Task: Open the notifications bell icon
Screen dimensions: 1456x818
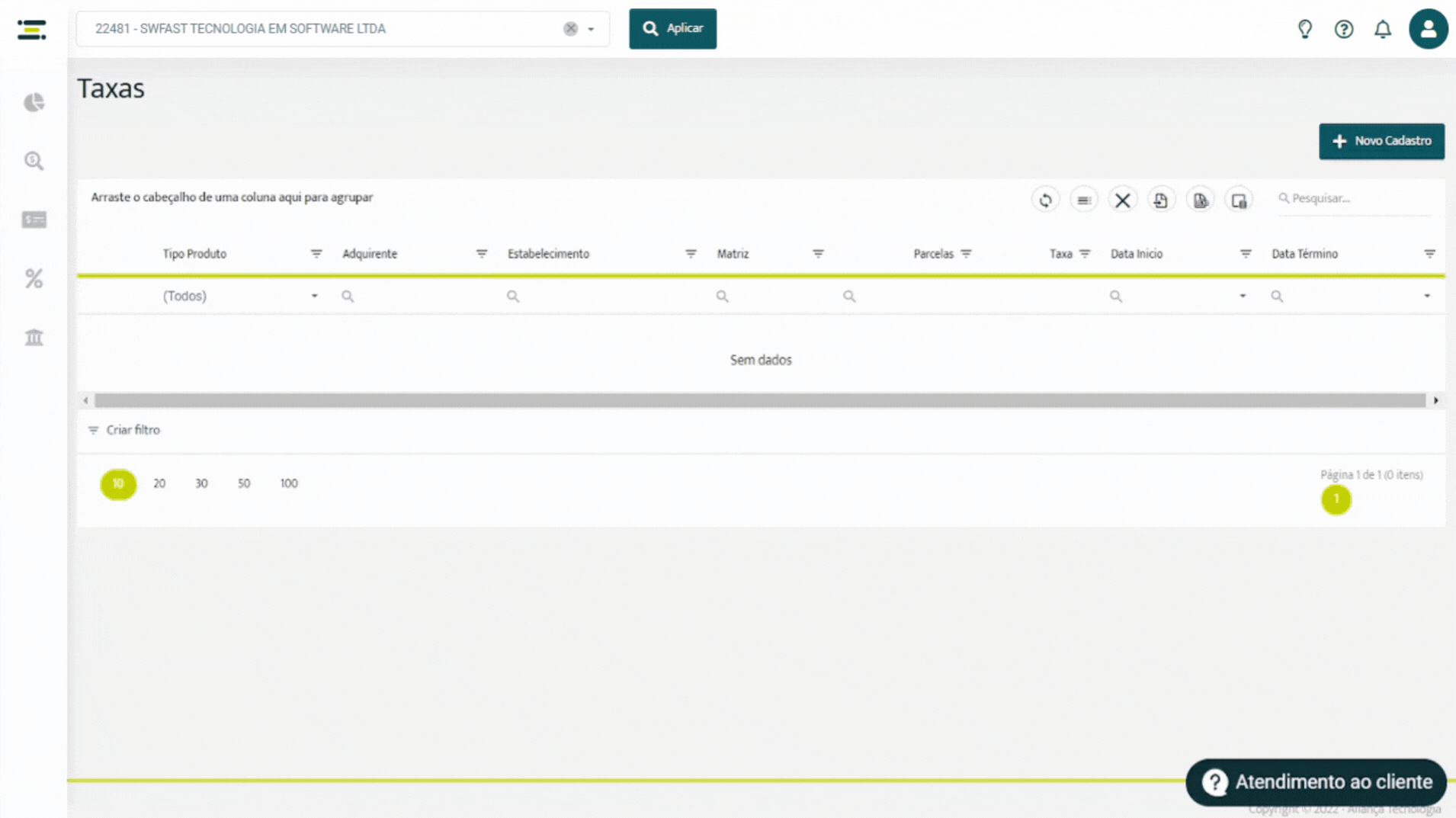Action: [x=1382, y=29]
